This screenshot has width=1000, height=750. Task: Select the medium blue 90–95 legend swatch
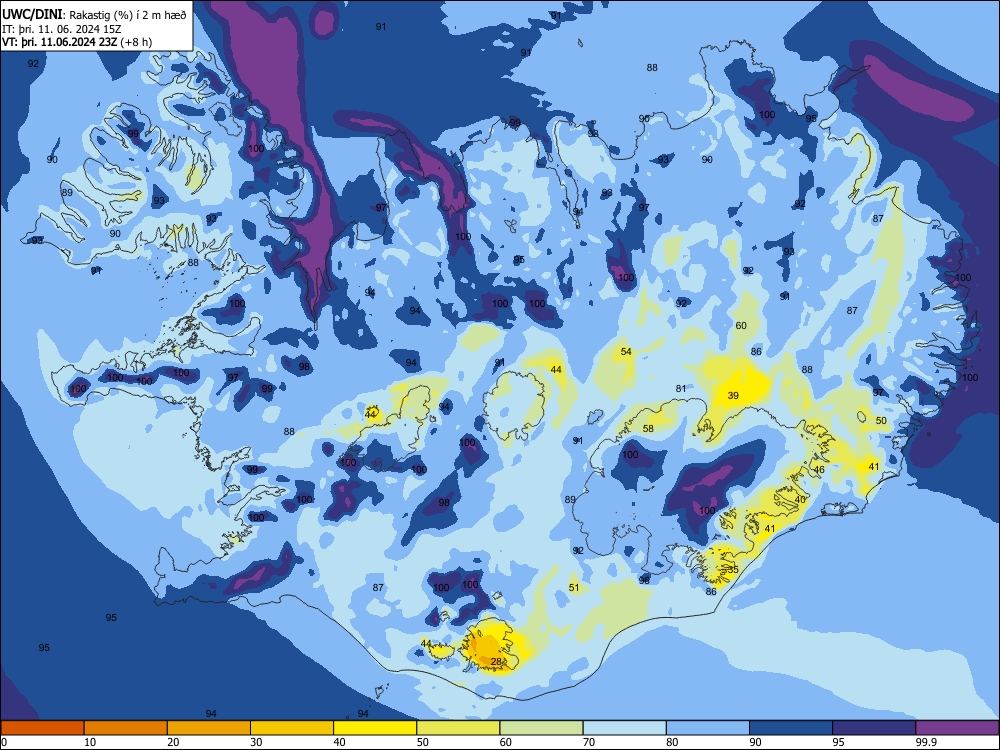791,728
